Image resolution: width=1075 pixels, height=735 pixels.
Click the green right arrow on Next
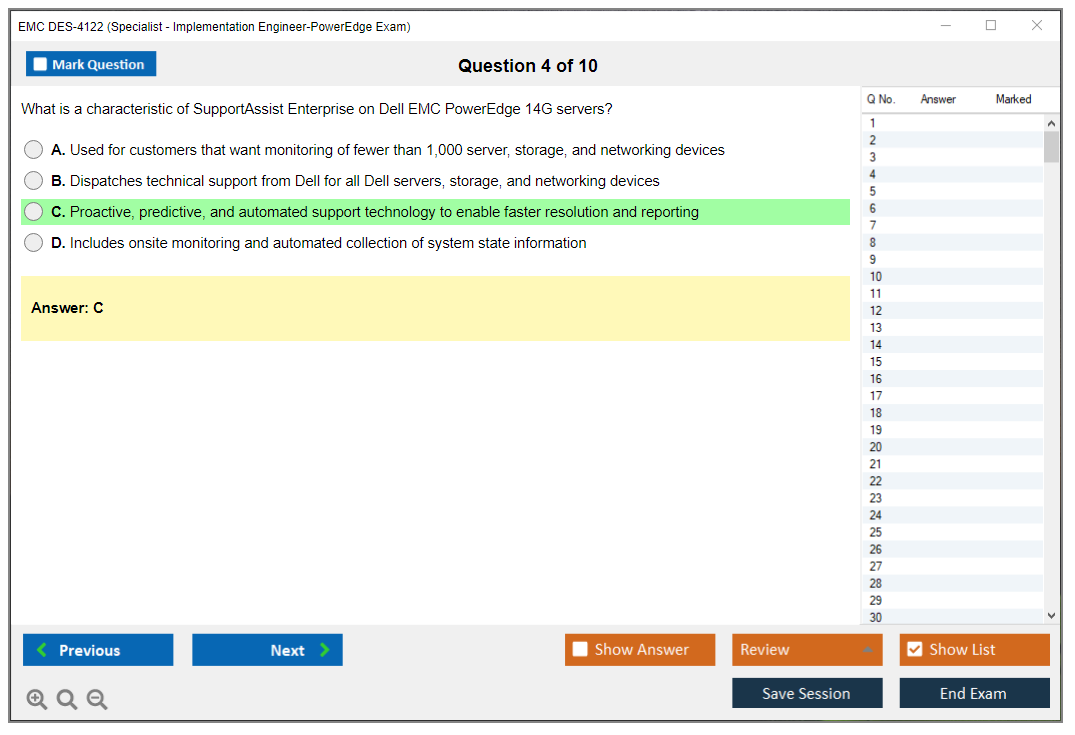[325, 650]
